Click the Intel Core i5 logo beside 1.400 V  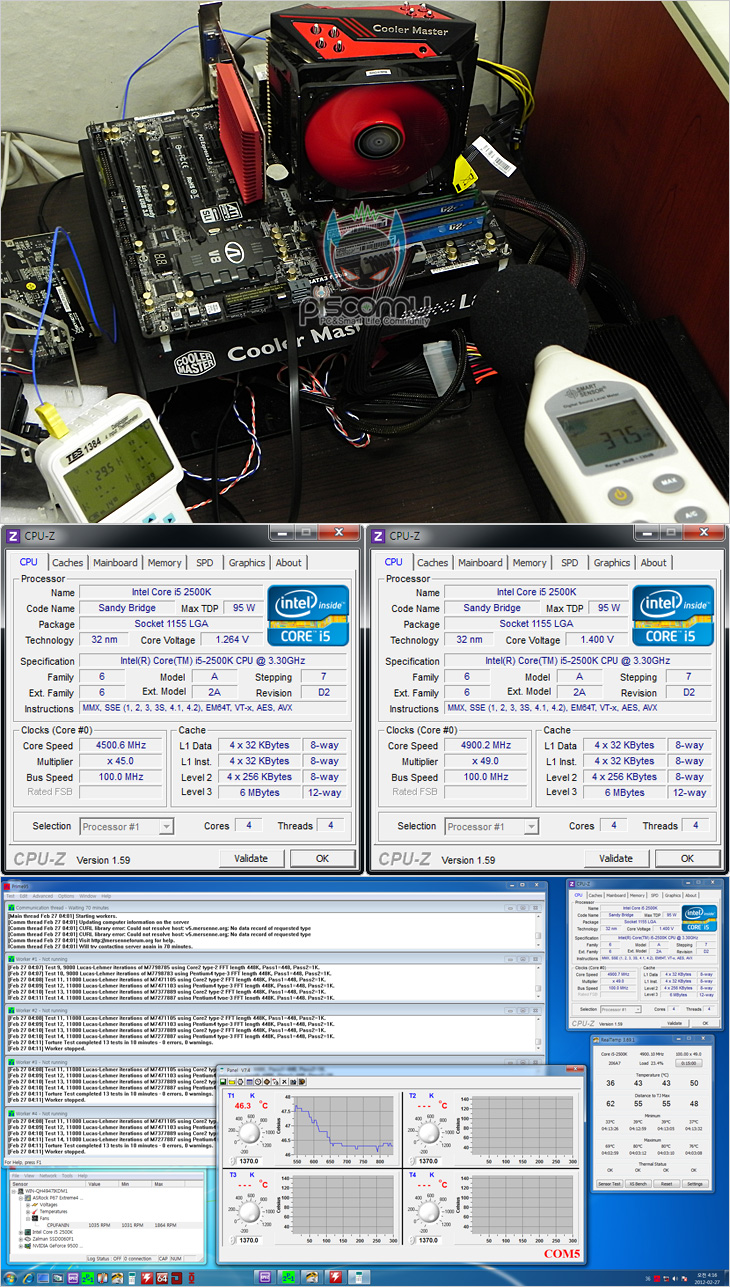673,616
